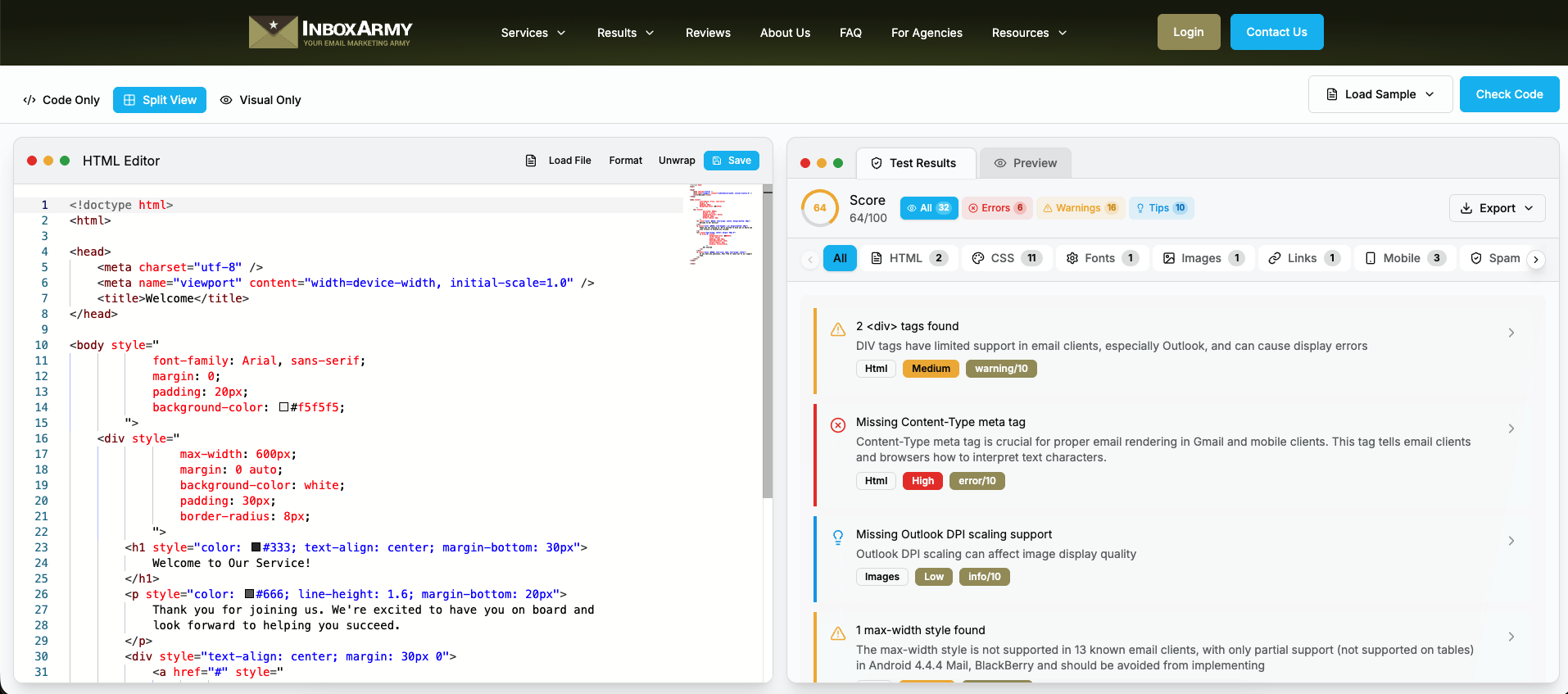
Task: Save the HTML editor code
Action: pos(732,161)
